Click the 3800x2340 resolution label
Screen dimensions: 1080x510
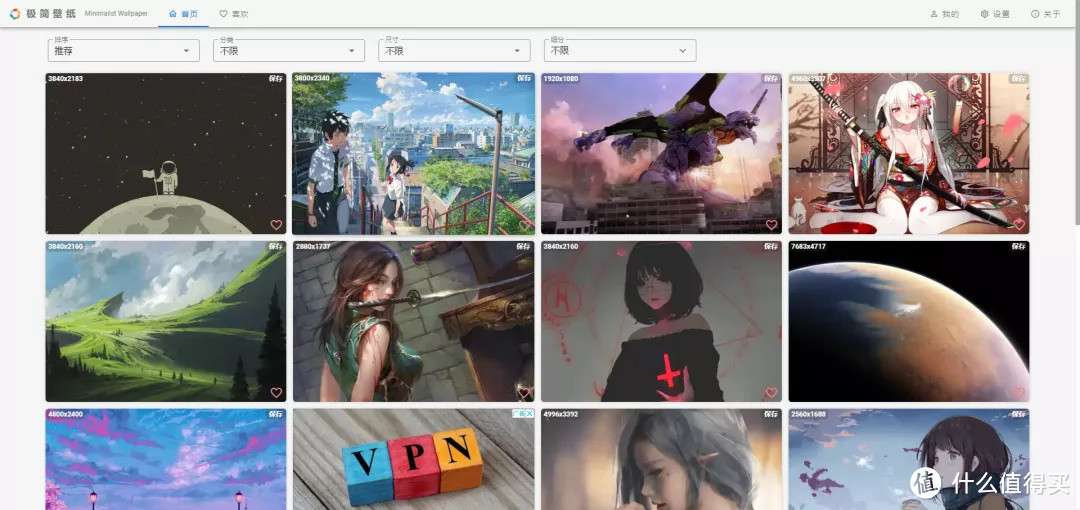pyautogui.click(x=313, y=79)
